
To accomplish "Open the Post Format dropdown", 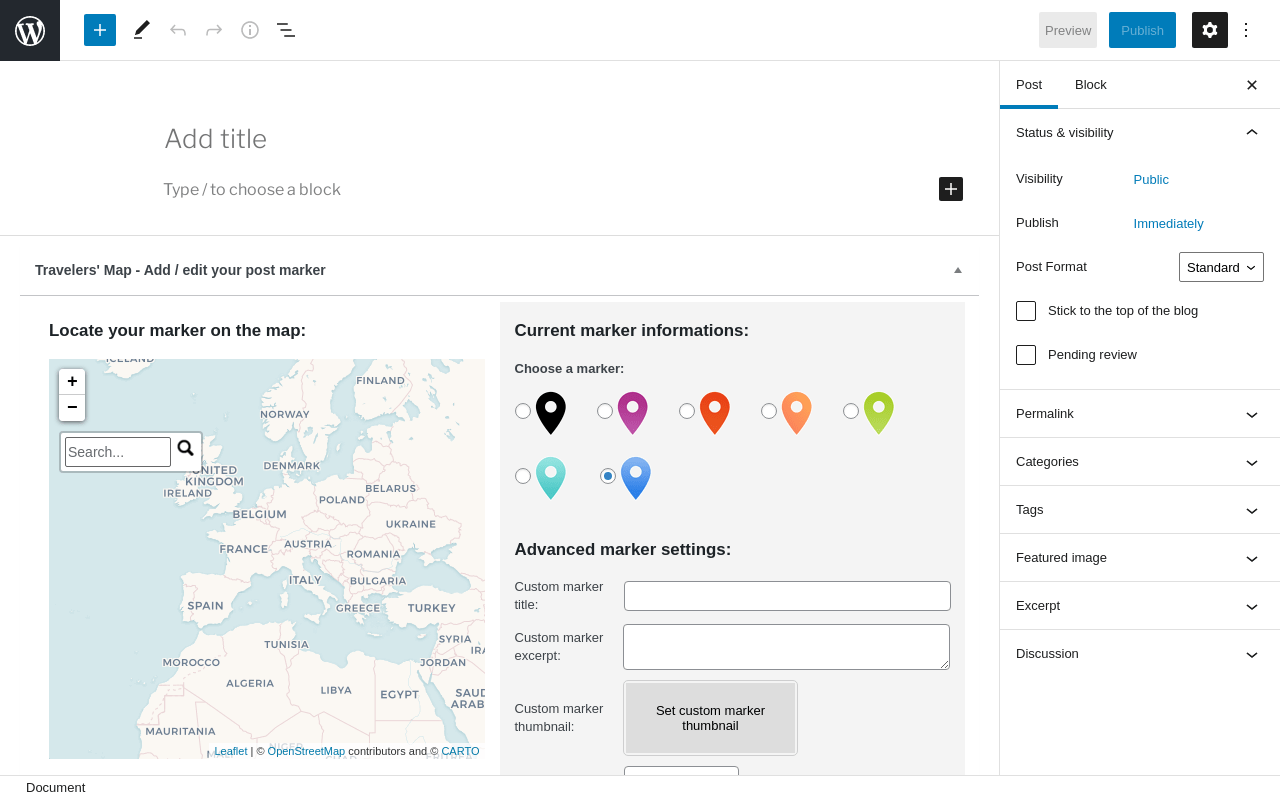I will click(1221, 267).
